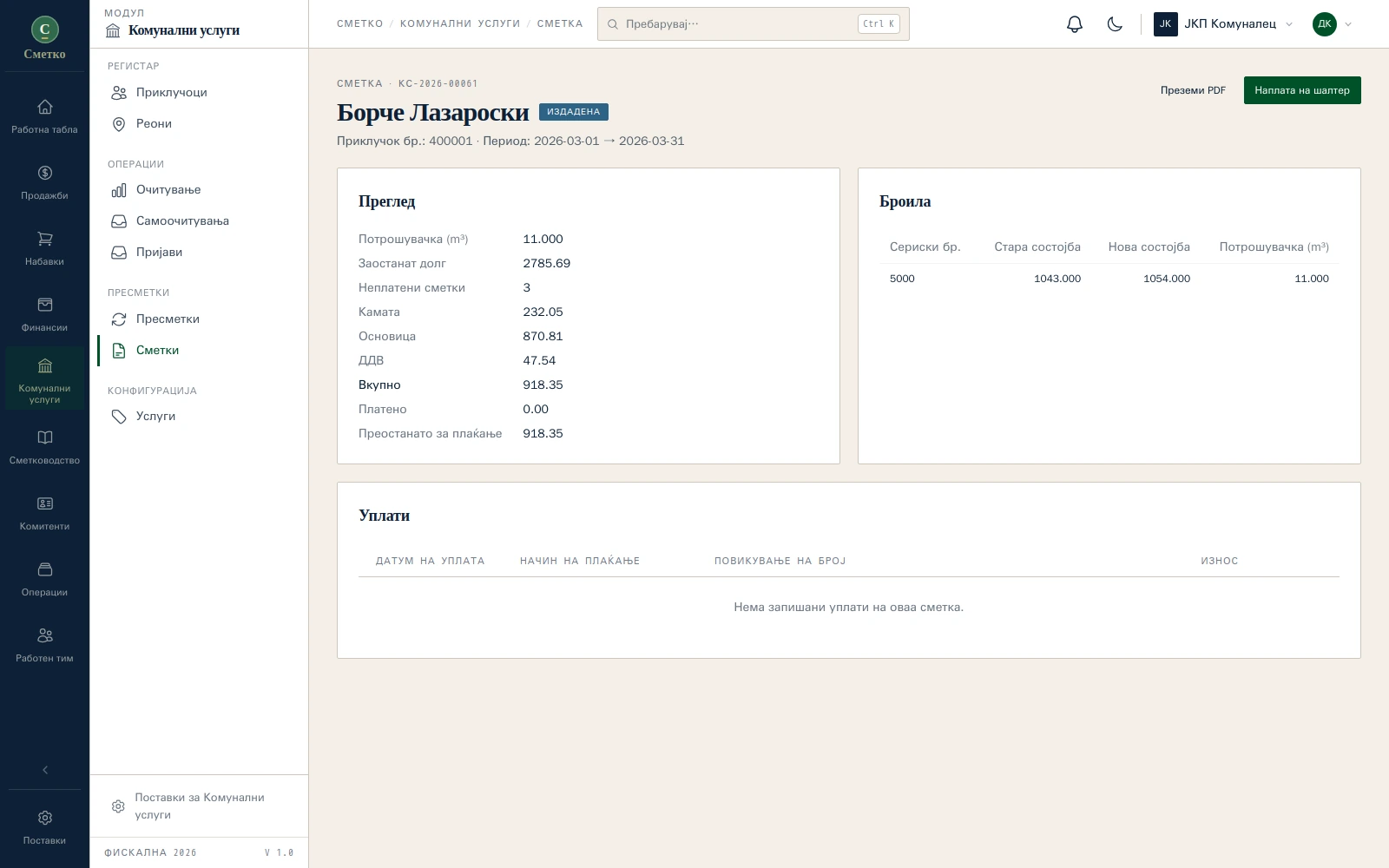Open Операции in main sidebar
Image resolution: width=1389 pixels, height=868 pixels.
(x=44, y=579)
